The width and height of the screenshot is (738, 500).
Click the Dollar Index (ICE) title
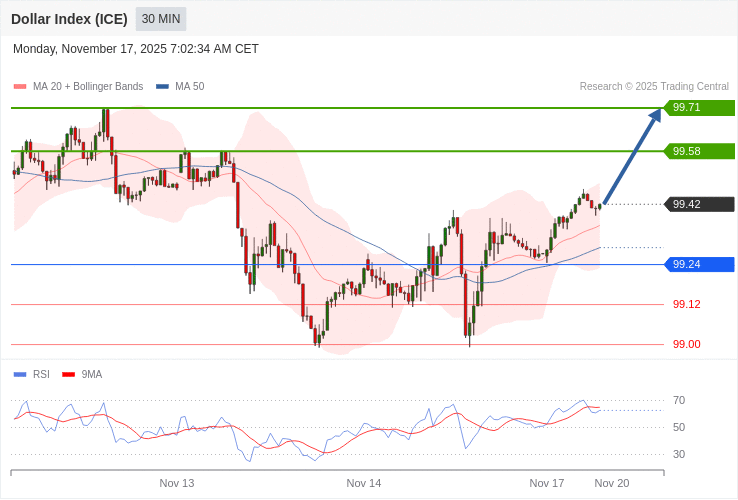[69, 19]
